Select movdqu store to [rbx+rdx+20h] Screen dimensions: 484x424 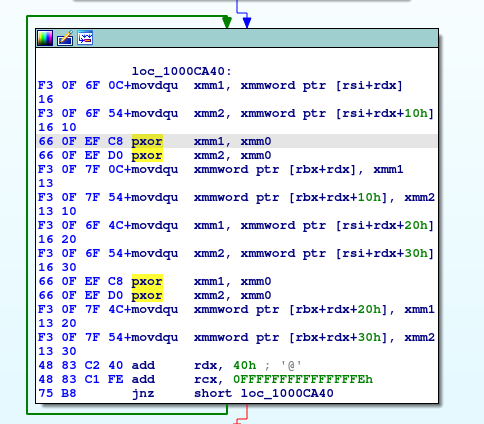pyautogui.click(x=283, y=309)
